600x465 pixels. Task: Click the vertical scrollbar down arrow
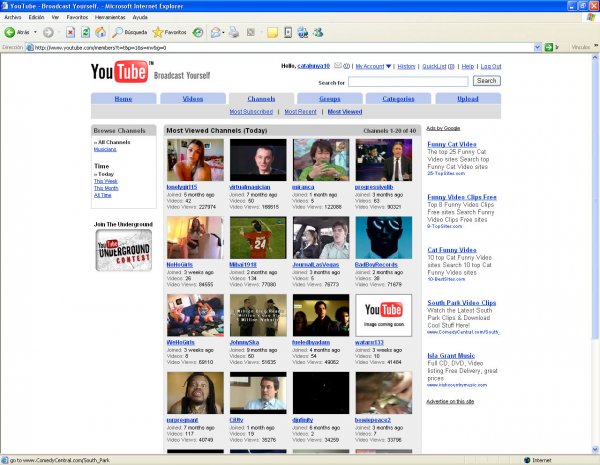tap(595, 449)
